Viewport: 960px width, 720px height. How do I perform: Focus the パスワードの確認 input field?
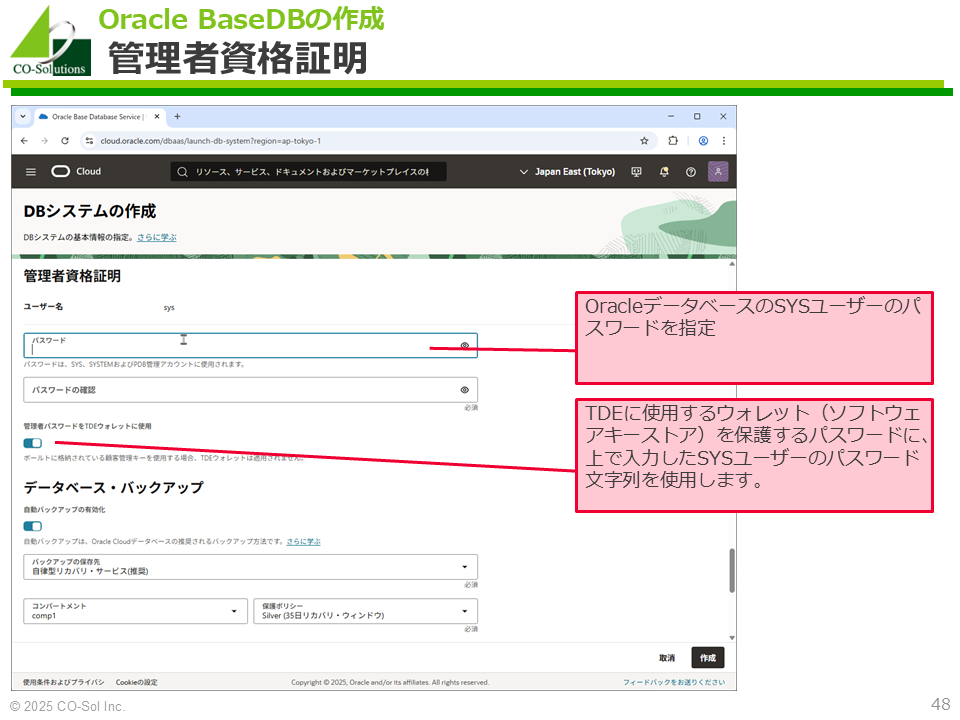[250, 390]
